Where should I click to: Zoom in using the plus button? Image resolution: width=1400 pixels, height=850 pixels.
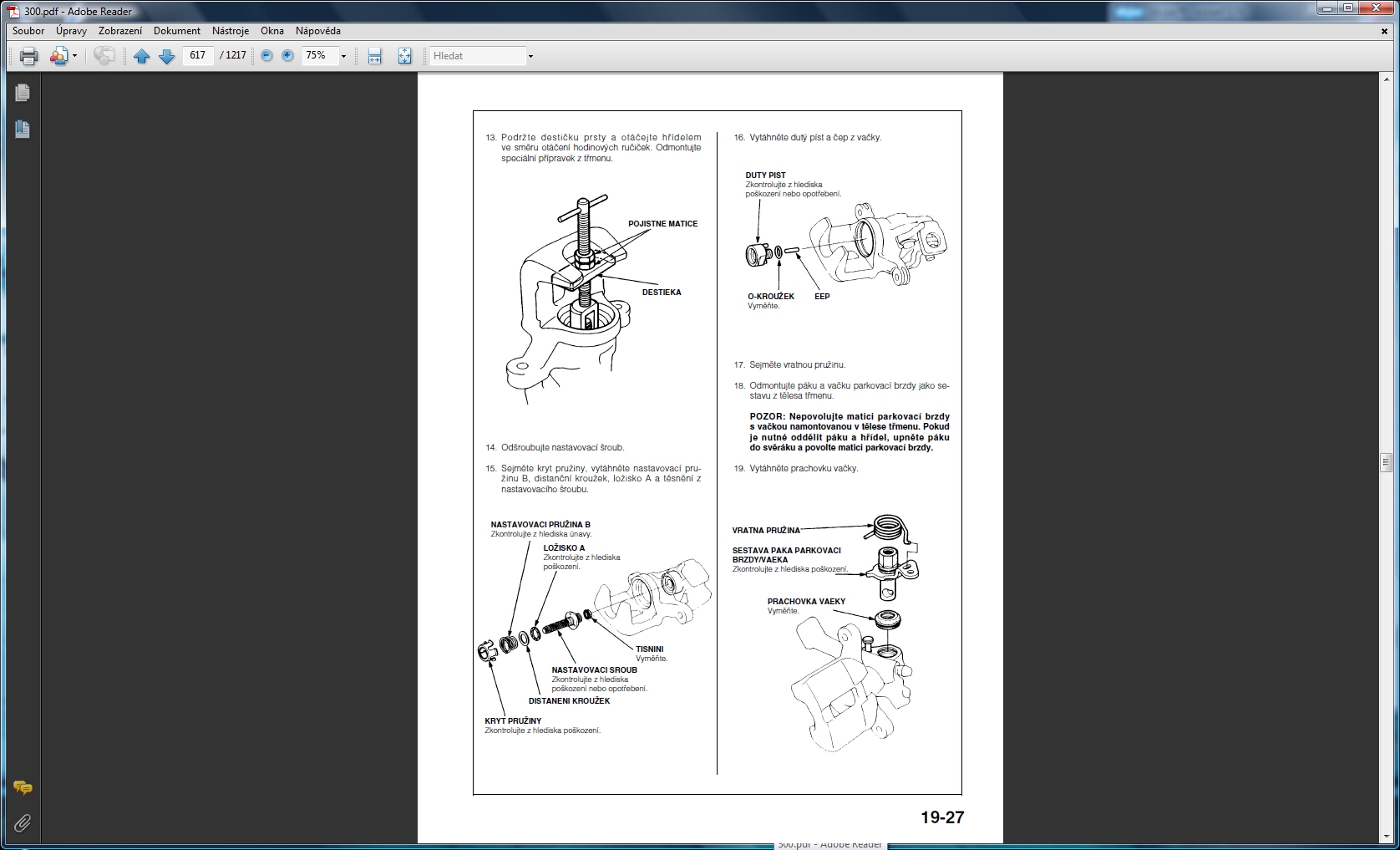288,56
